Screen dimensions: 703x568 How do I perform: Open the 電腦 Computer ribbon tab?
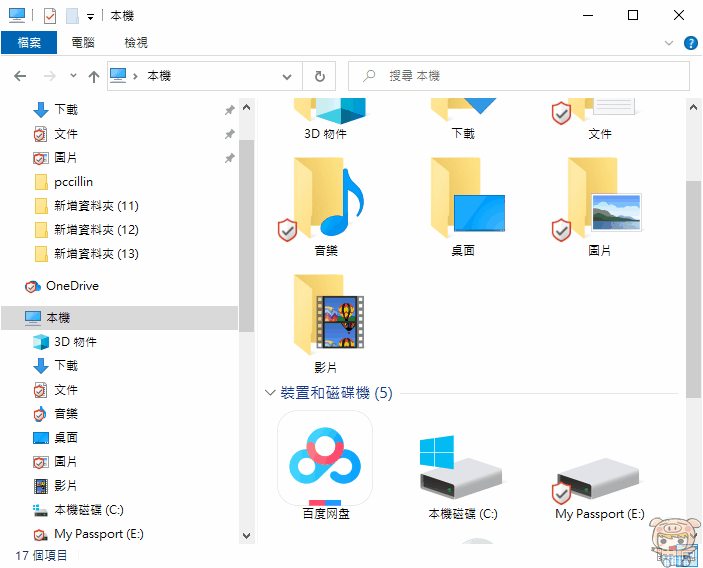click(83, 43)
